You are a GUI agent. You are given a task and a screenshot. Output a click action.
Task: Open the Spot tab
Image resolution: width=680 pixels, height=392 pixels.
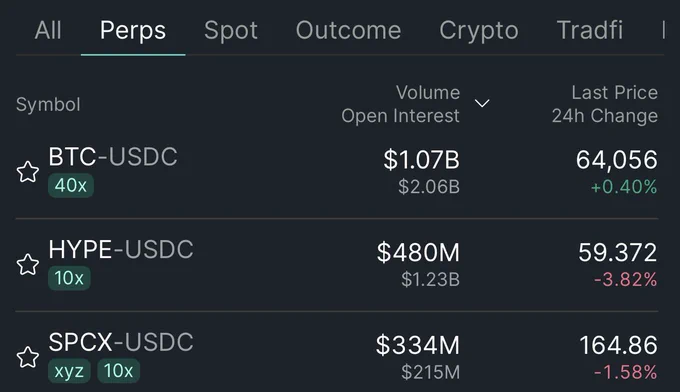(231, 30)
